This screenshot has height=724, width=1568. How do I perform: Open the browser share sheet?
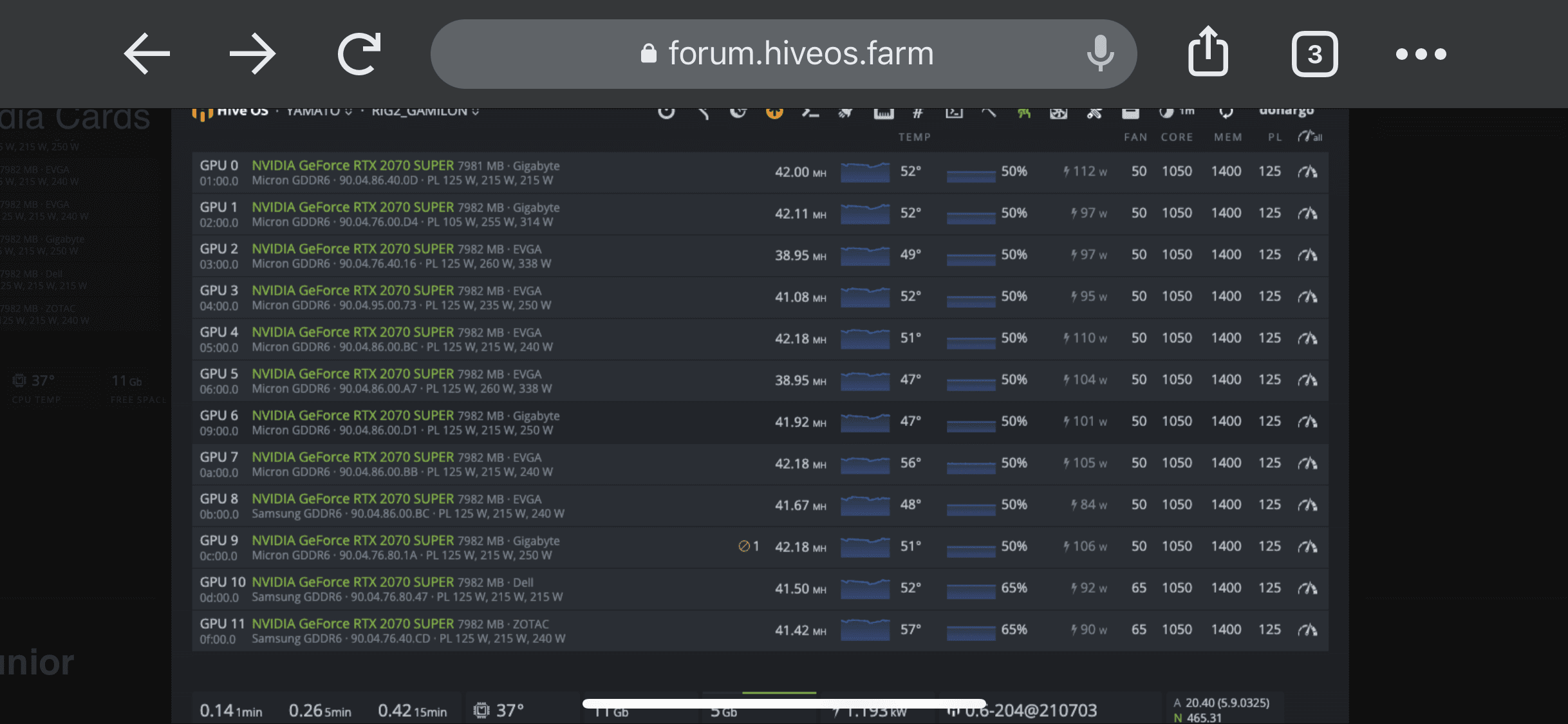[1208, 51]
